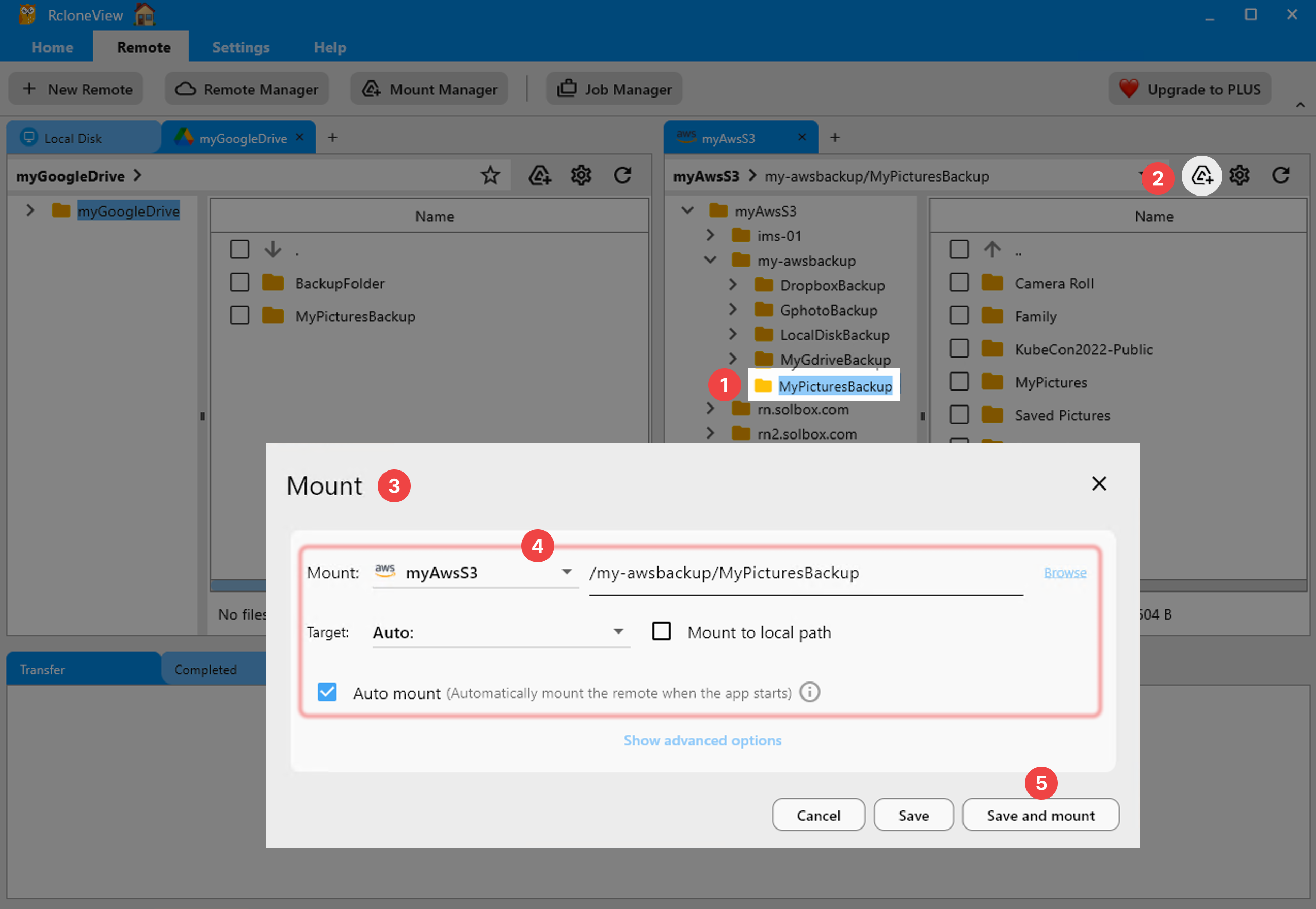The image size is (1316, 909).
Task: Click the favorite star in myGoogleDrive pane
Action: pyautogui.click(x=490, y=175)
